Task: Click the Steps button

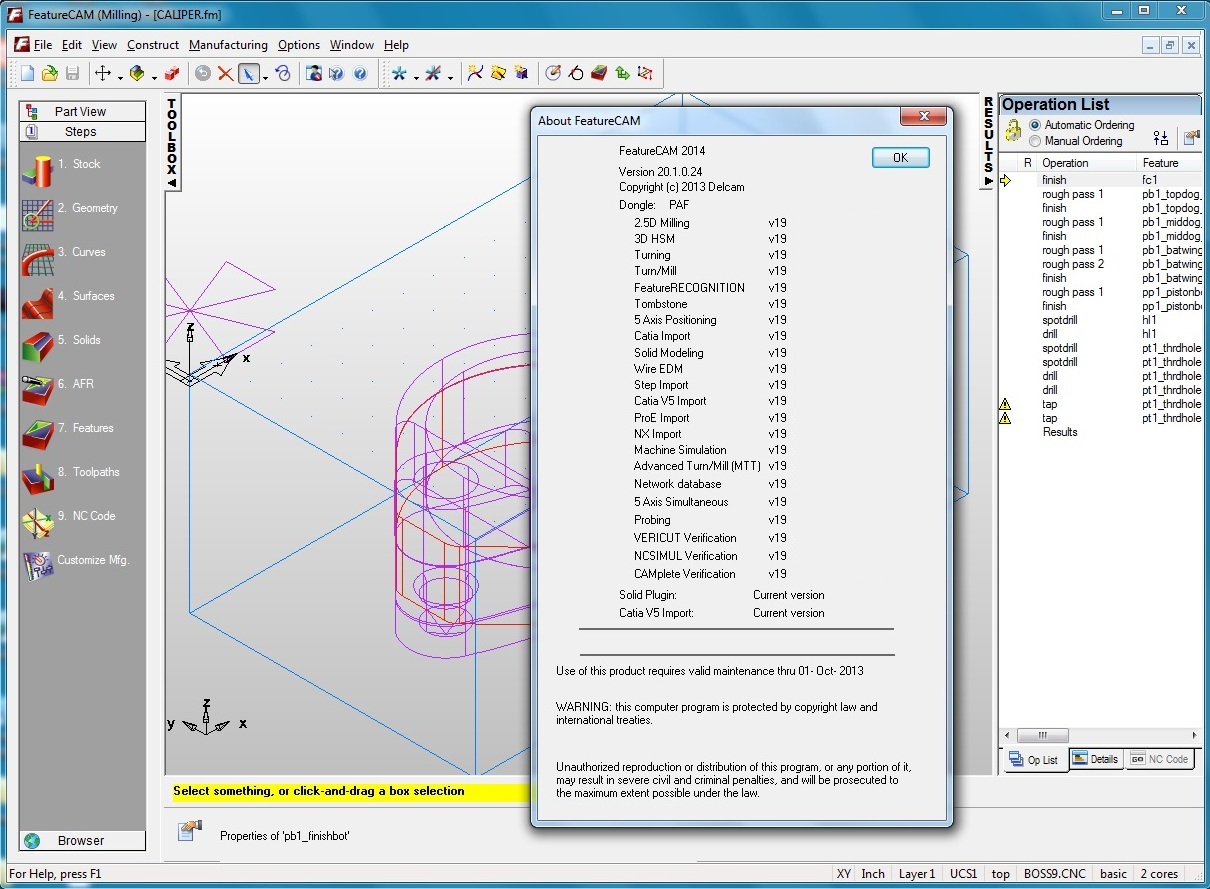Action: (x=81, y=132)
